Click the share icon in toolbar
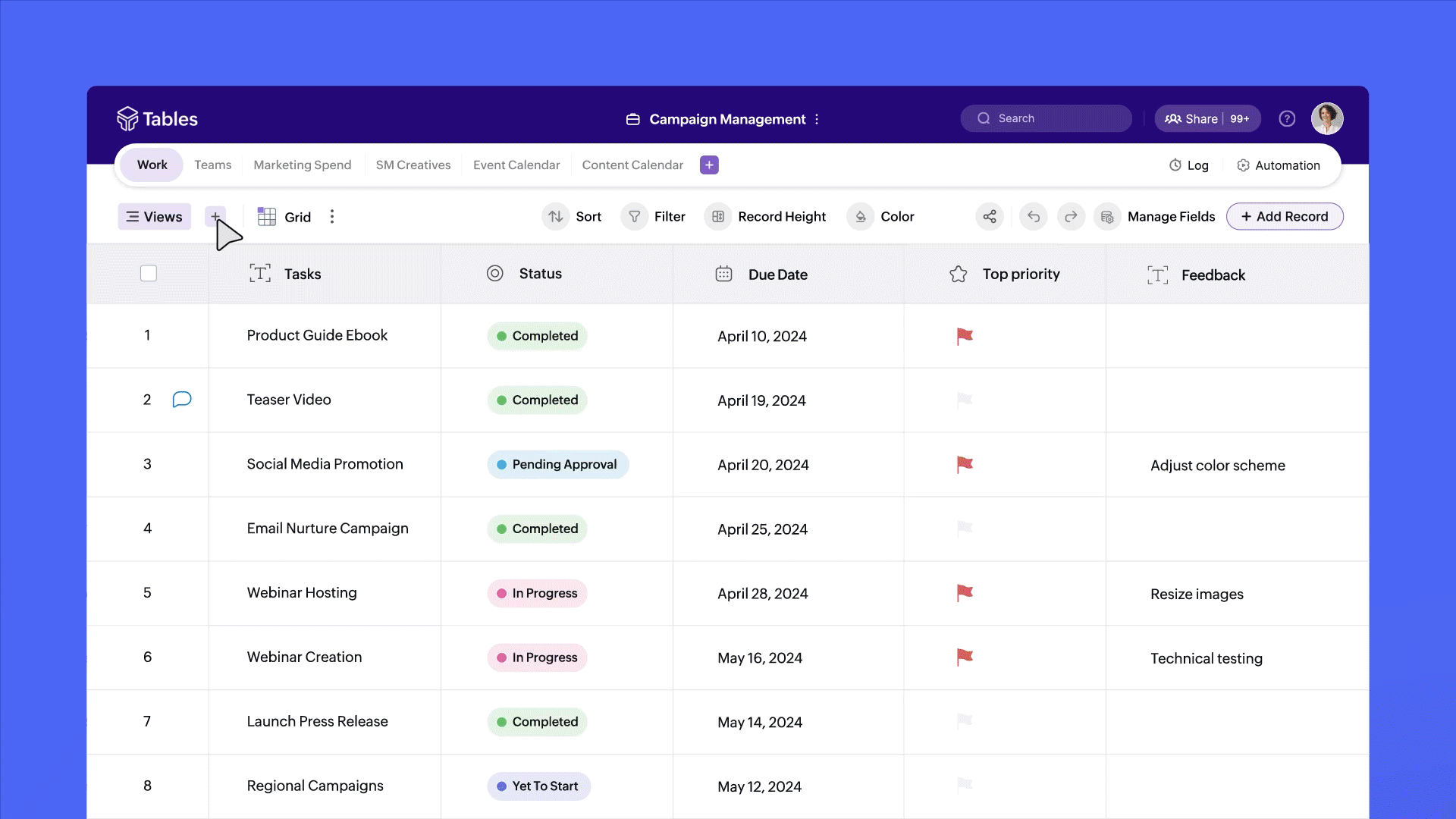This screenshot has height=819, width=1456. [x=990, y=217]
